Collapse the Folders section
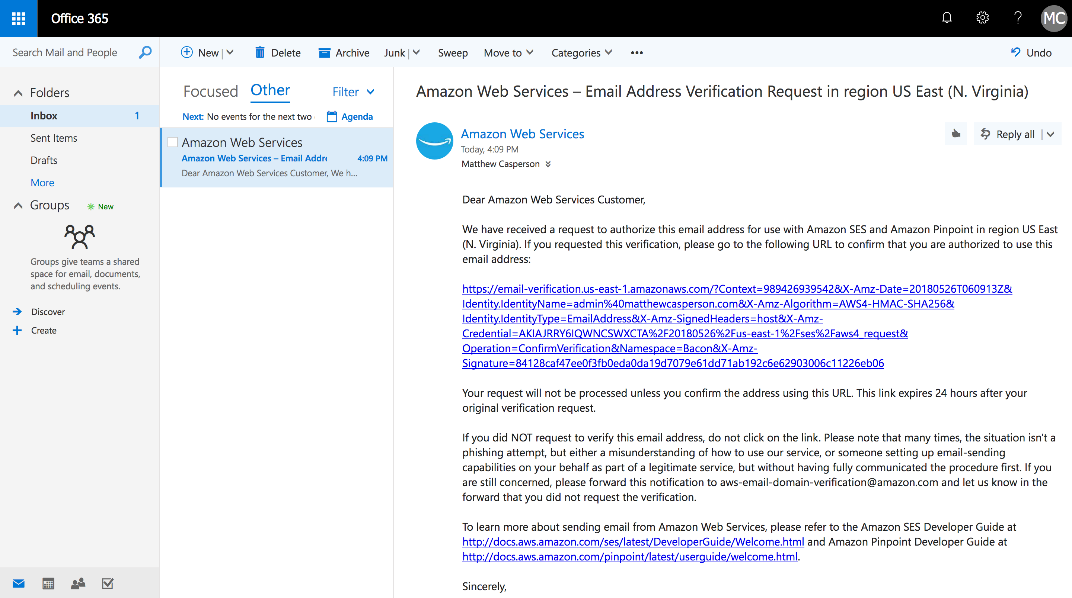Viewport: 1072px width, 598px height. pos(18,93)
